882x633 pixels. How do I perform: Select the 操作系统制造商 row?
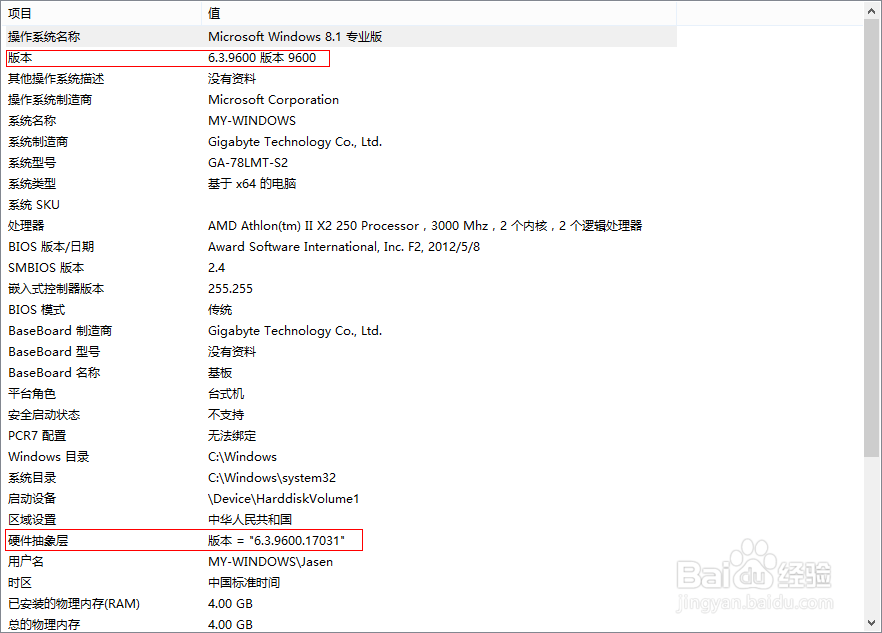[339, 100]
